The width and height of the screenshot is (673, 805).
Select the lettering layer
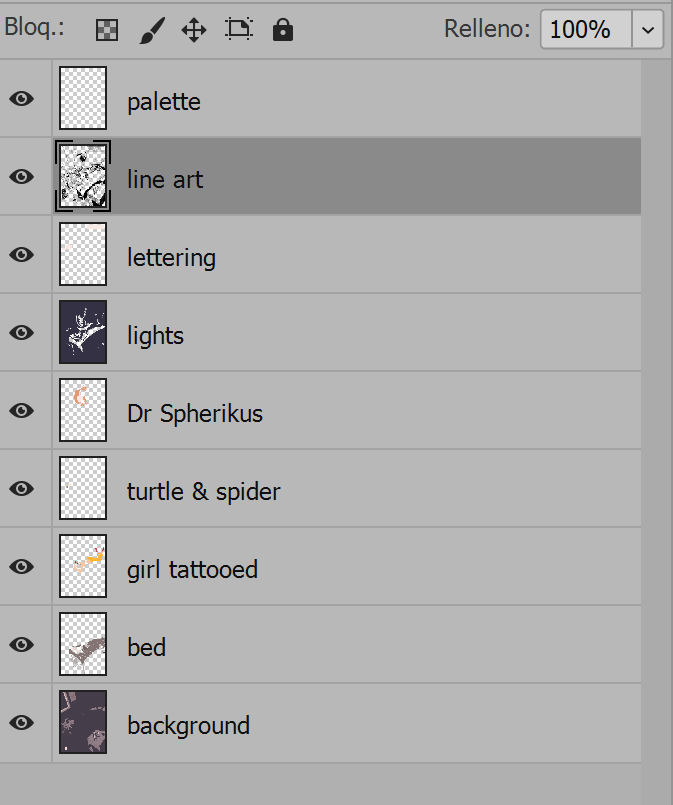coord(171,257)
